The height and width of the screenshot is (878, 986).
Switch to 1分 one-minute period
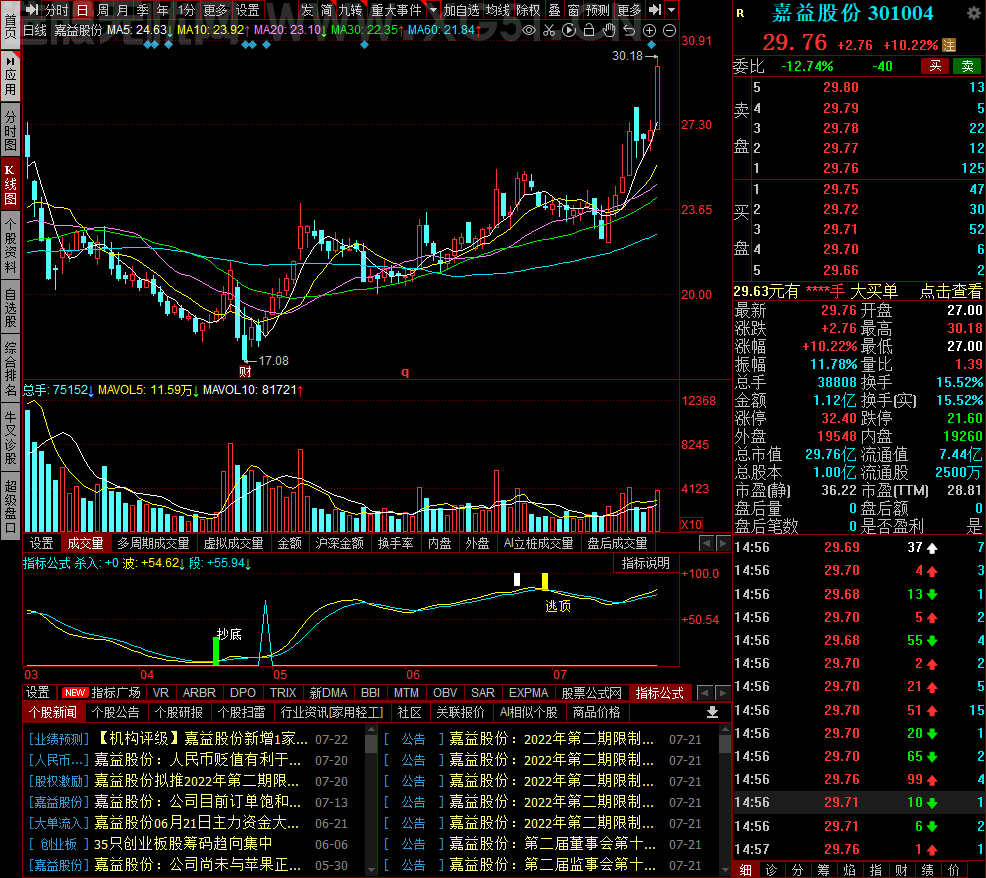186,10
